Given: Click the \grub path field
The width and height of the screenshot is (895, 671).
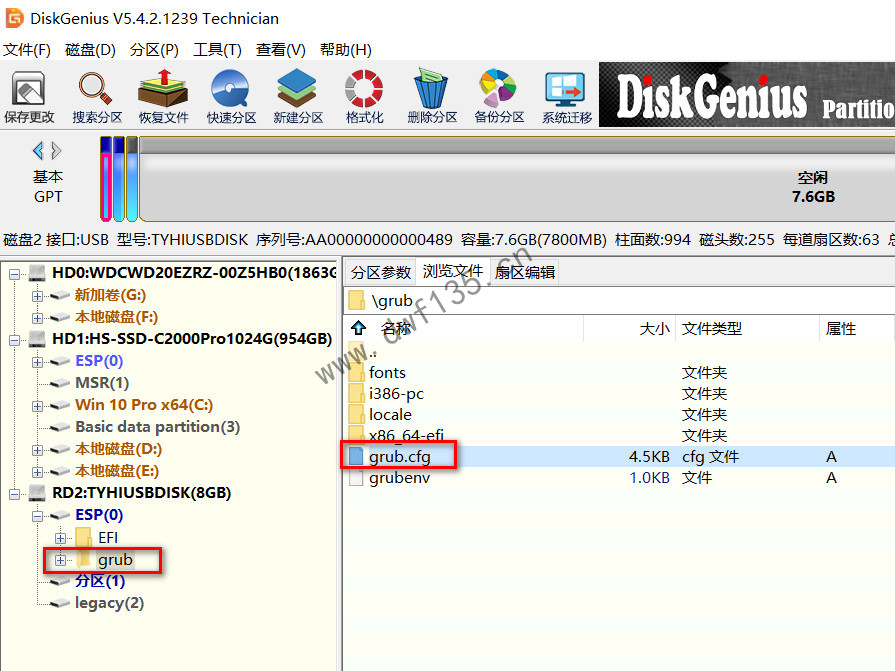Looking at the screenshot, I should point(619,300).
